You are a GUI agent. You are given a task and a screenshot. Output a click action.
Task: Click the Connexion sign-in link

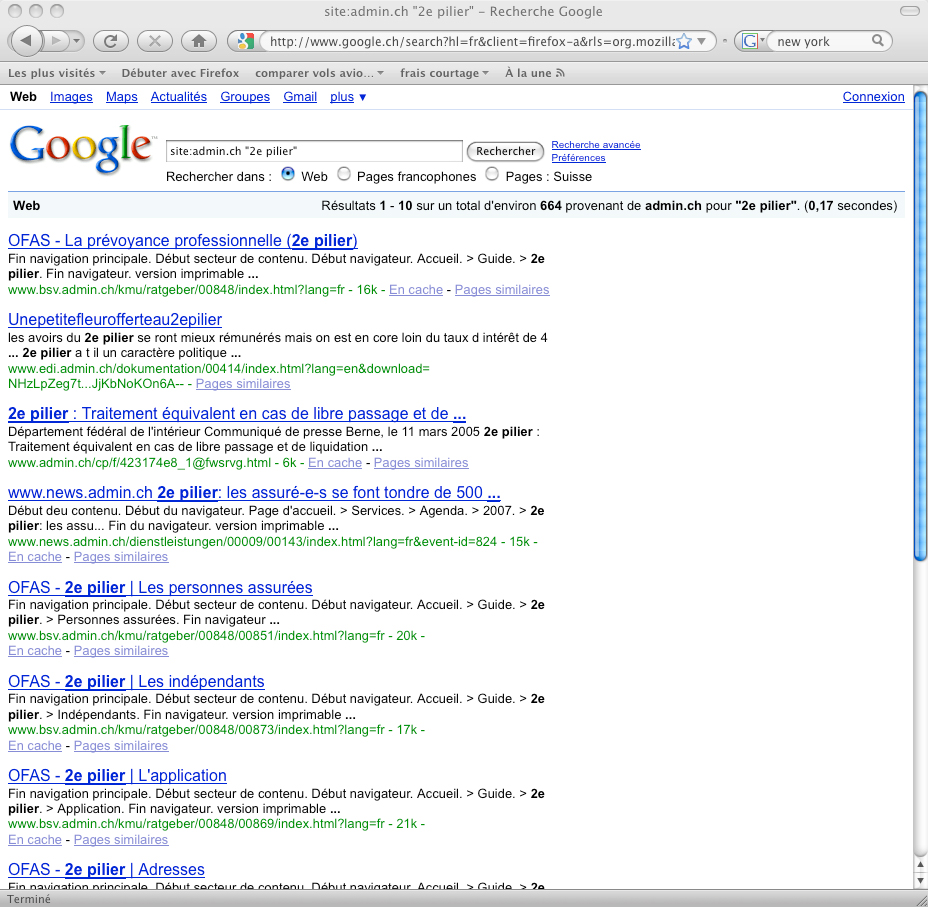pos(874,96)
